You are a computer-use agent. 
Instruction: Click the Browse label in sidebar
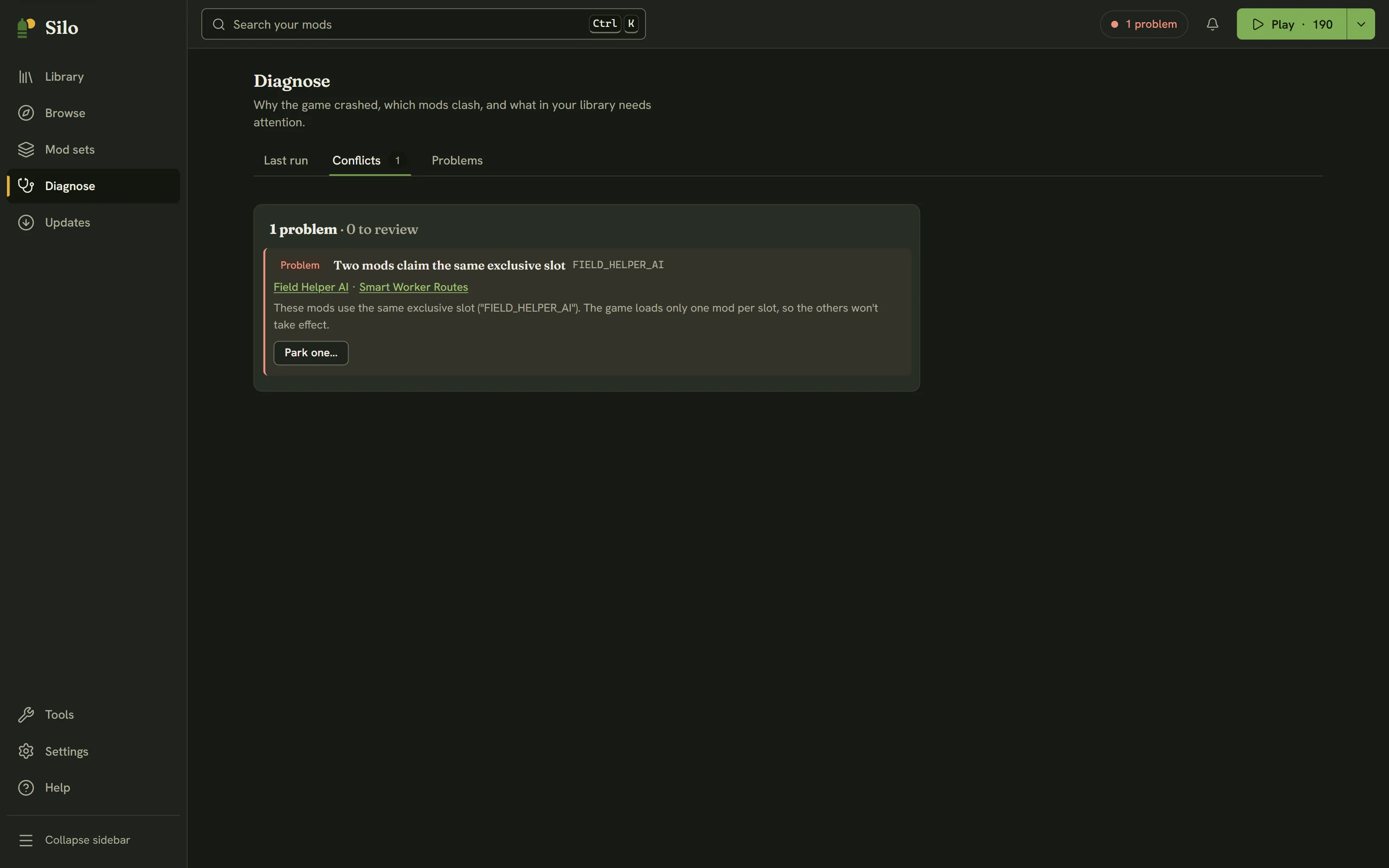point(65,113)
